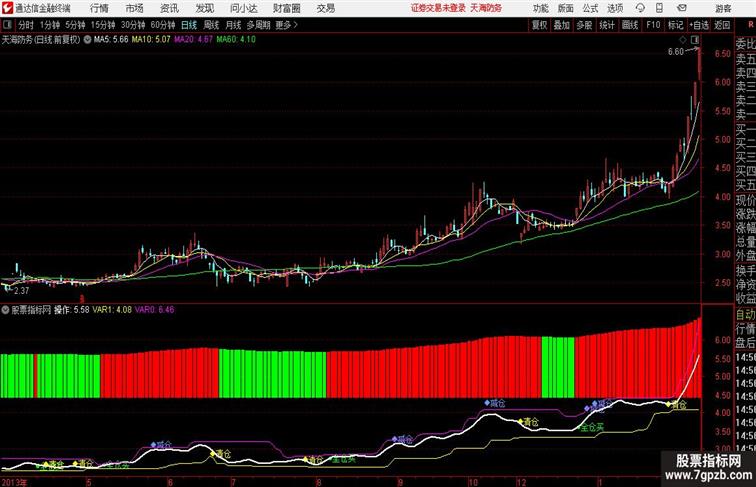Click the 标记 mark button

[675, 25]
